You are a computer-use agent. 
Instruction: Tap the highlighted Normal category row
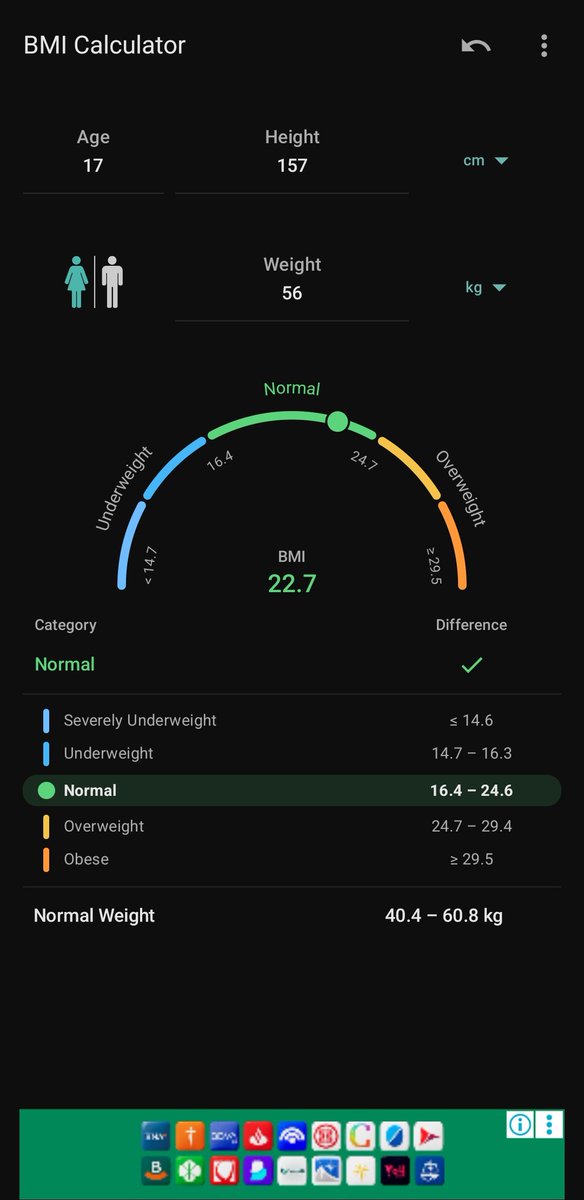coord(292,790)
